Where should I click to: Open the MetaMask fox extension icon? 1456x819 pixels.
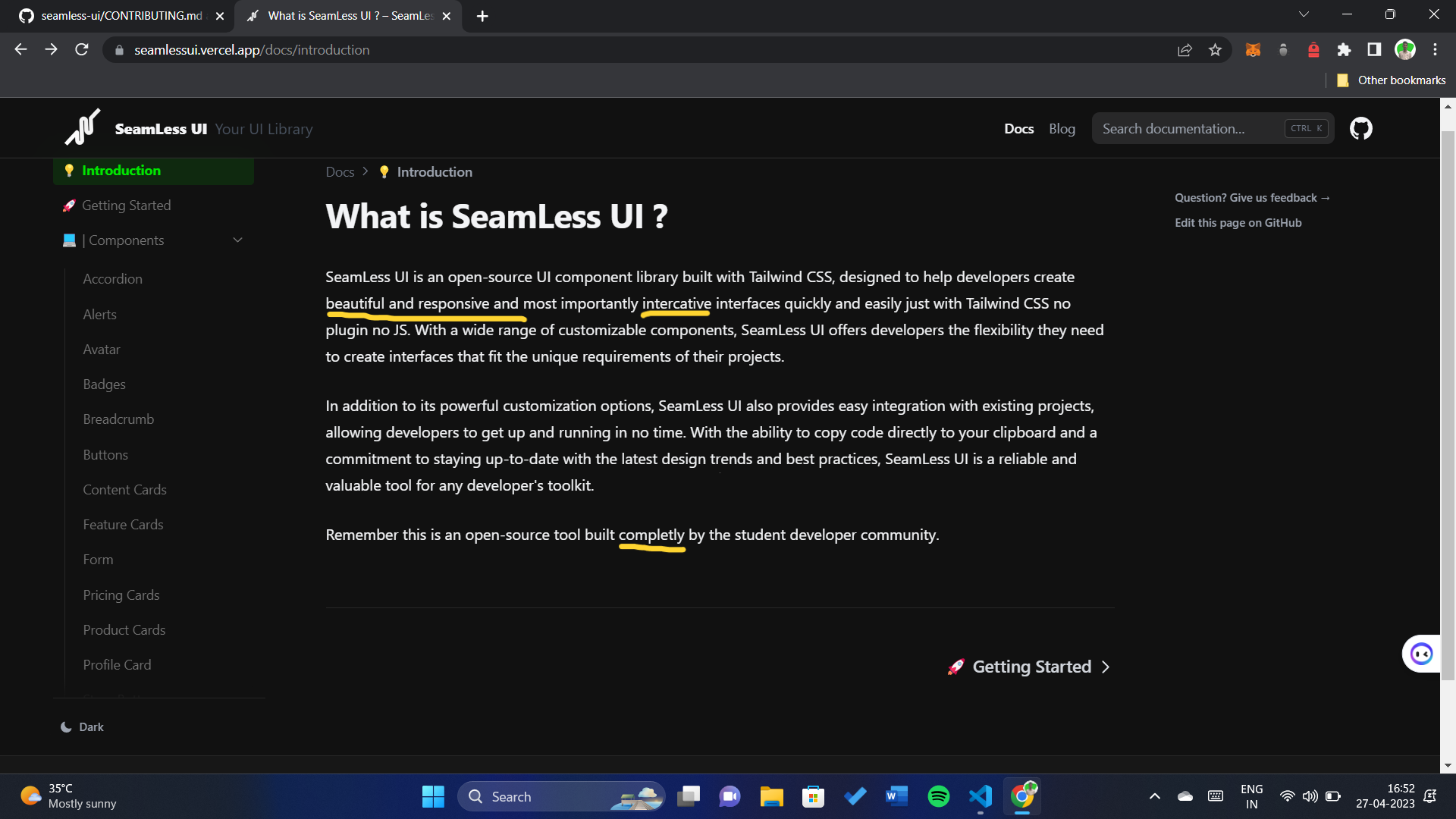[1254, 49]
